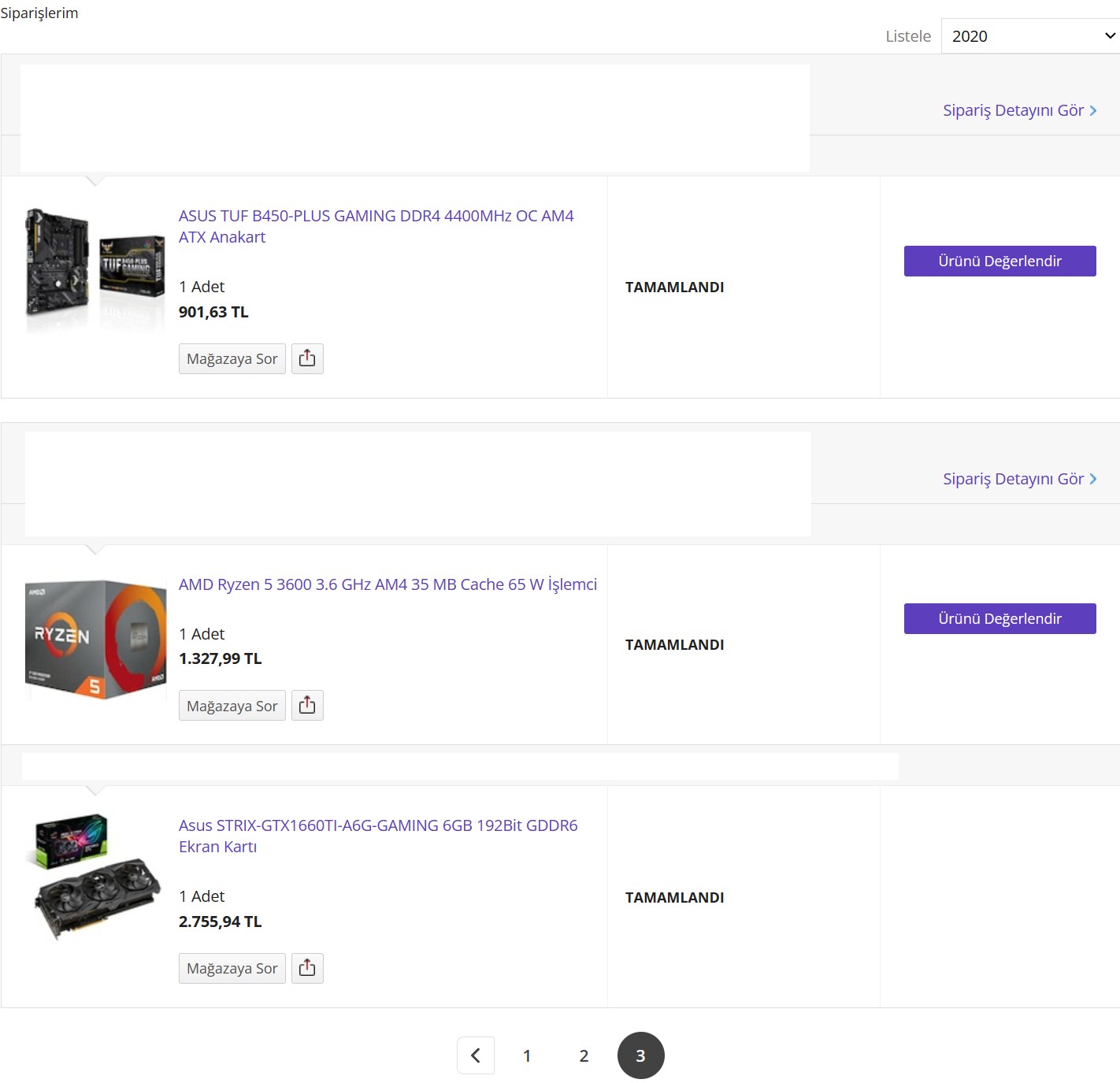The image size is (1120, 1083).
Task: Ask store about AMD Ryzen 5 3600
Action: [x=232, y=707]
